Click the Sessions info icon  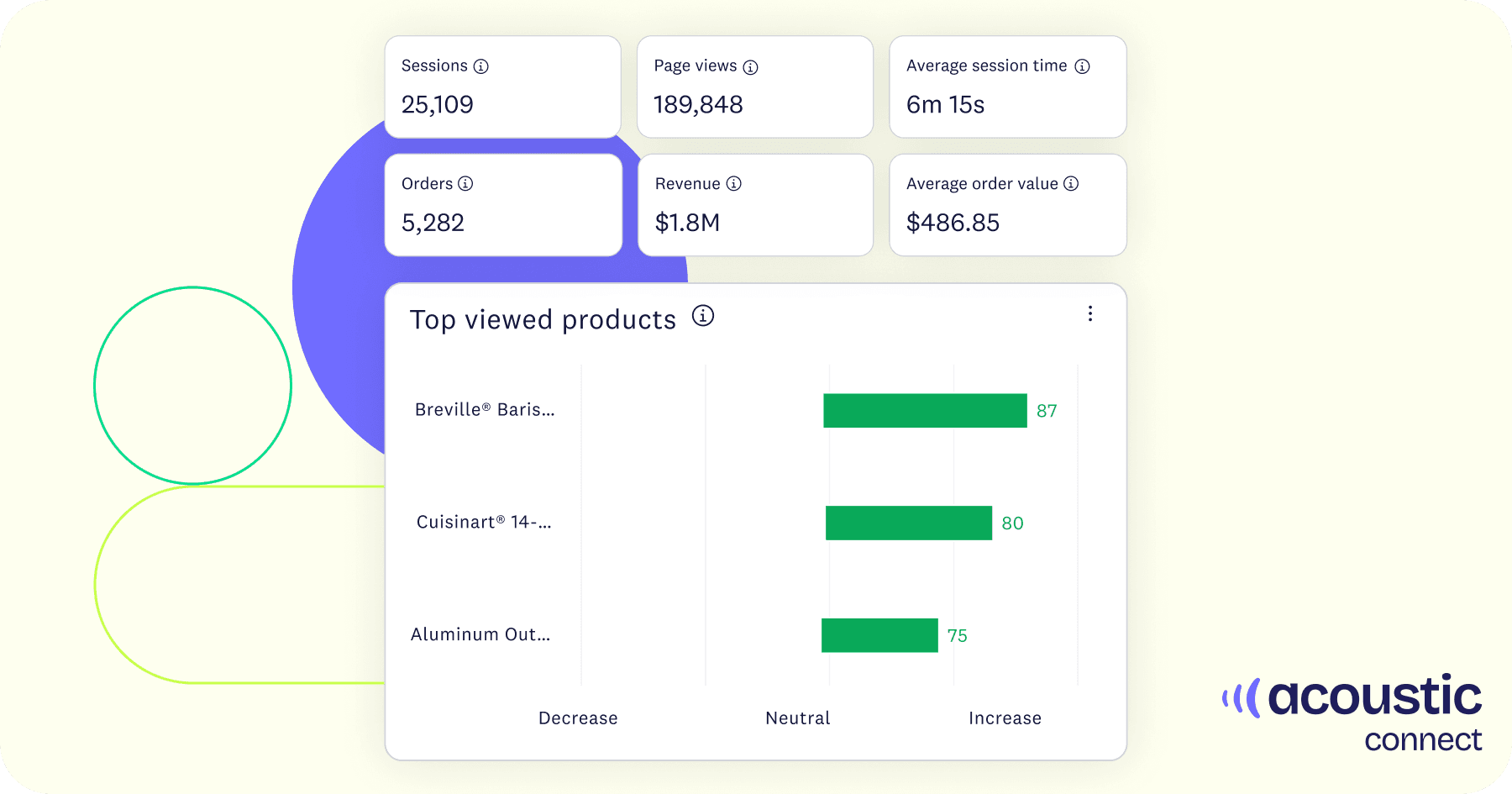(x=480, y=66)
